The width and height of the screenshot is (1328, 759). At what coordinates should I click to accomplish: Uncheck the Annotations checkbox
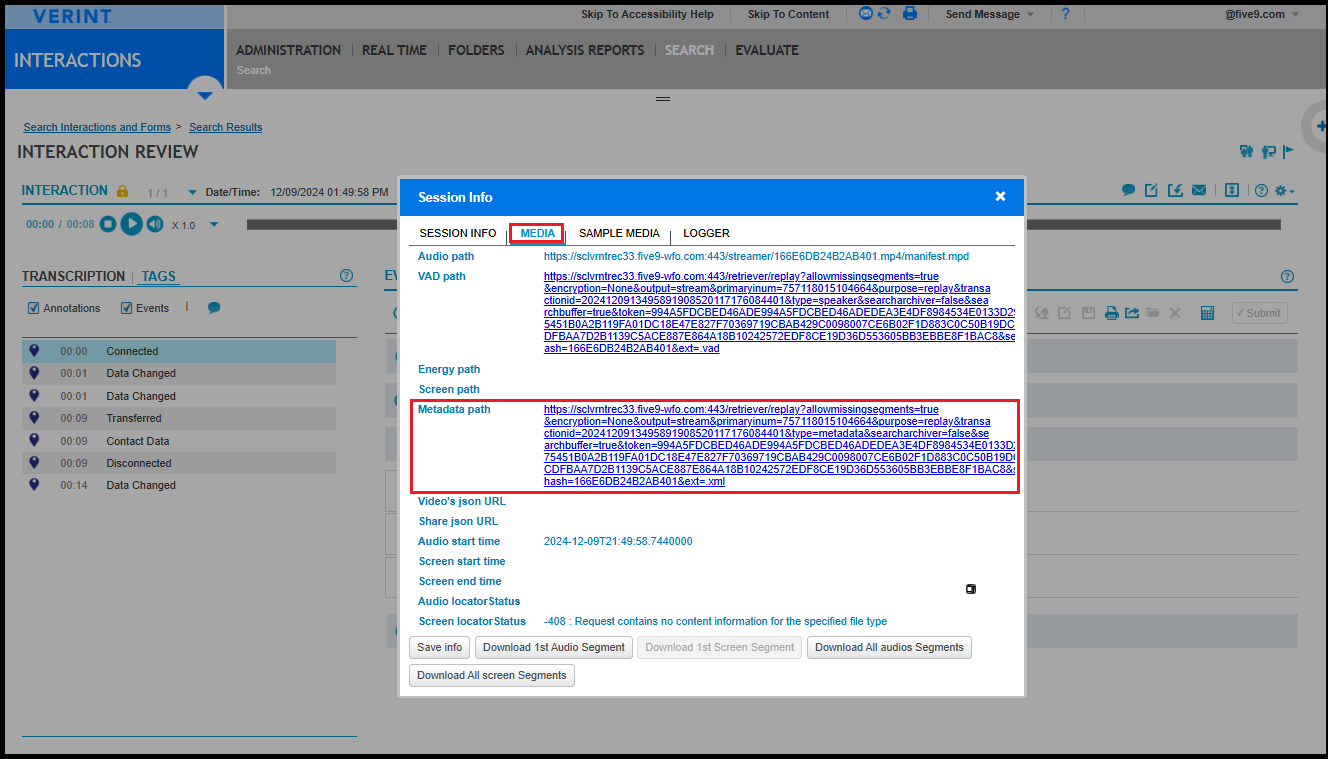coord(34,308)
